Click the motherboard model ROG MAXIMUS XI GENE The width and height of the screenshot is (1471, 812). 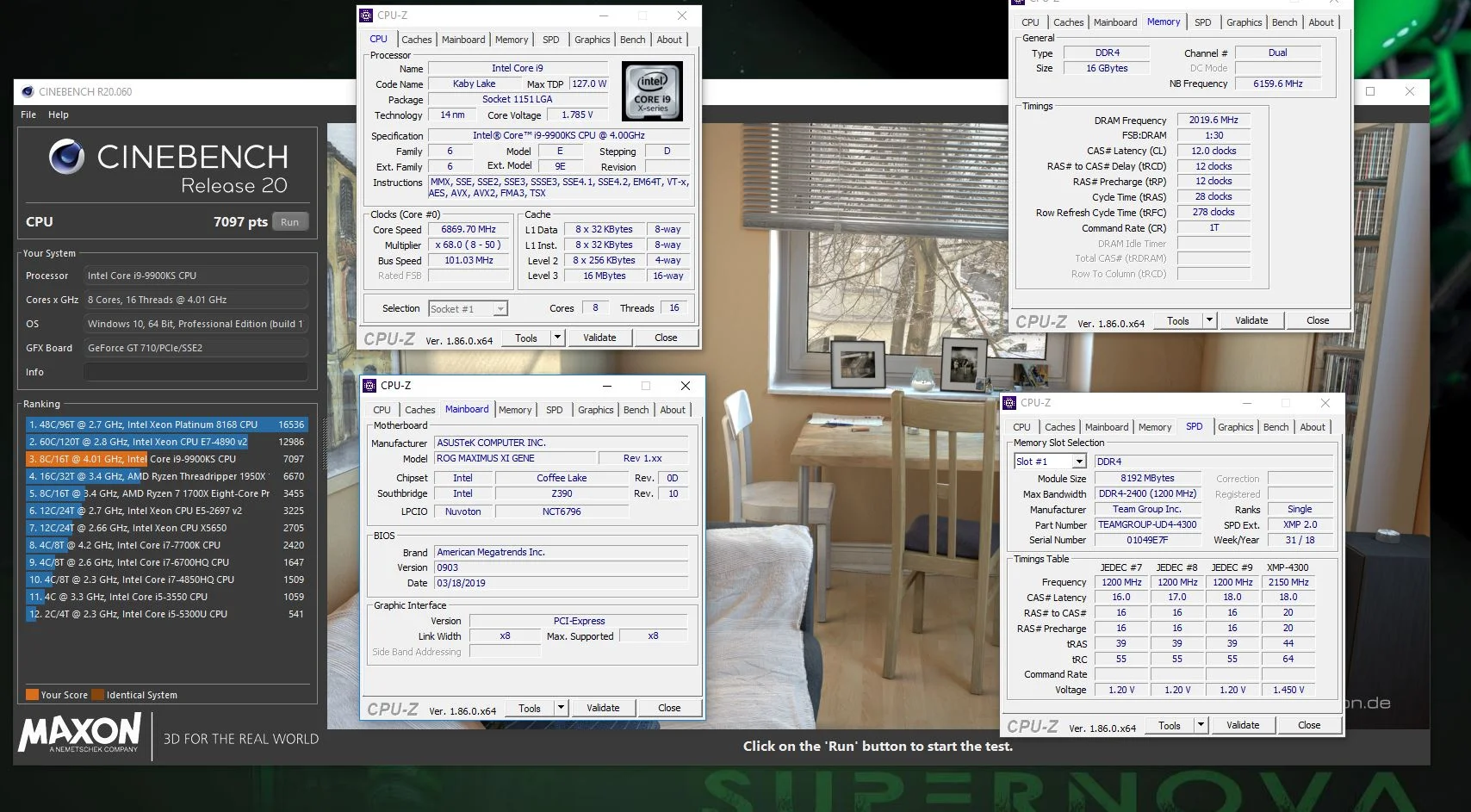516,458
